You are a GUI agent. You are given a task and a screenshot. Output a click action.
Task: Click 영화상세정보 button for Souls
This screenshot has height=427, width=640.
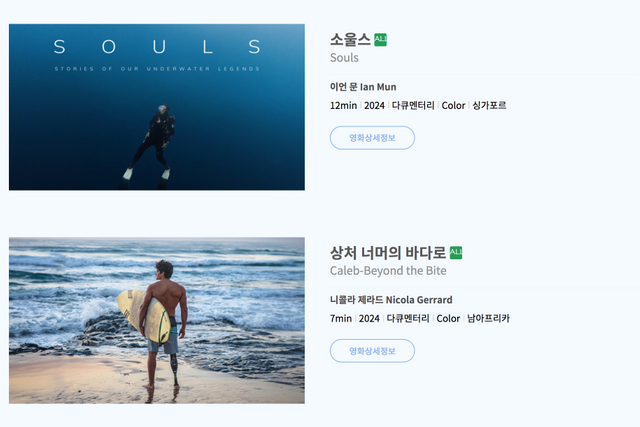(372, 138)
